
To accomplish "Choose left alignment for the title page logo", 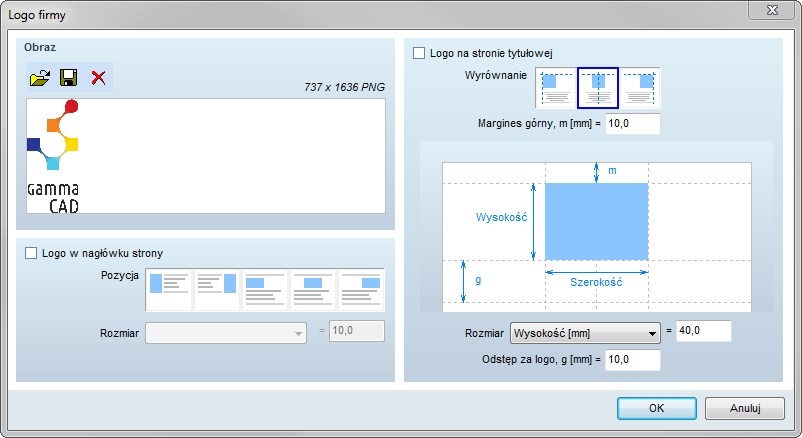I will 556,88.
